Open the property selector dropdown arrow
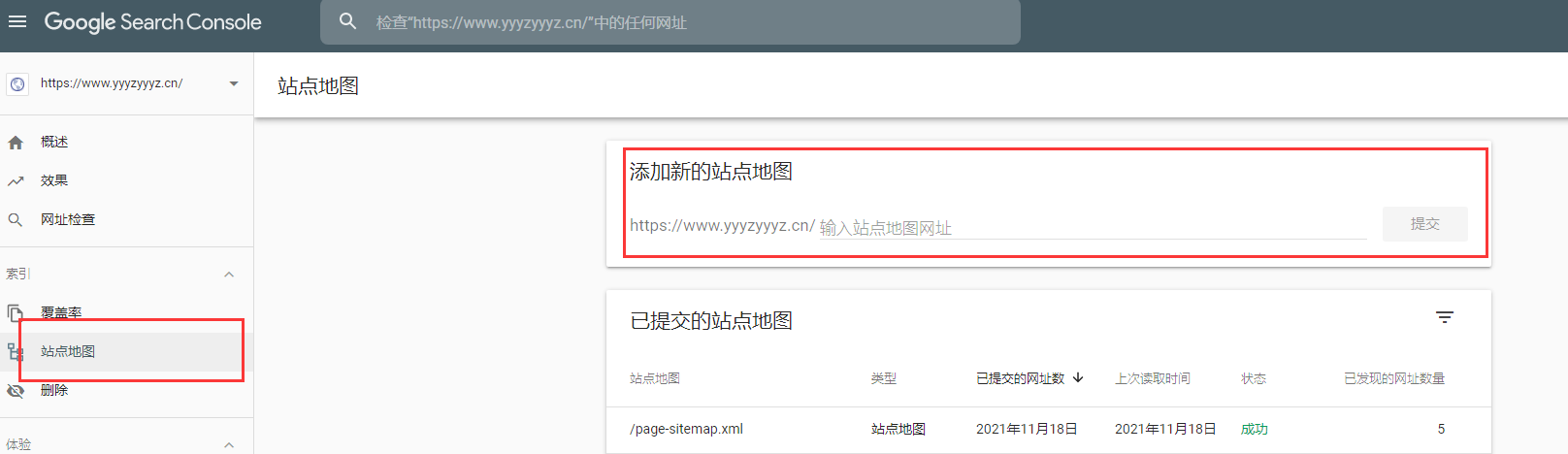The width and height of the screenshot is (1568, 454). click(x=234, y=84)
